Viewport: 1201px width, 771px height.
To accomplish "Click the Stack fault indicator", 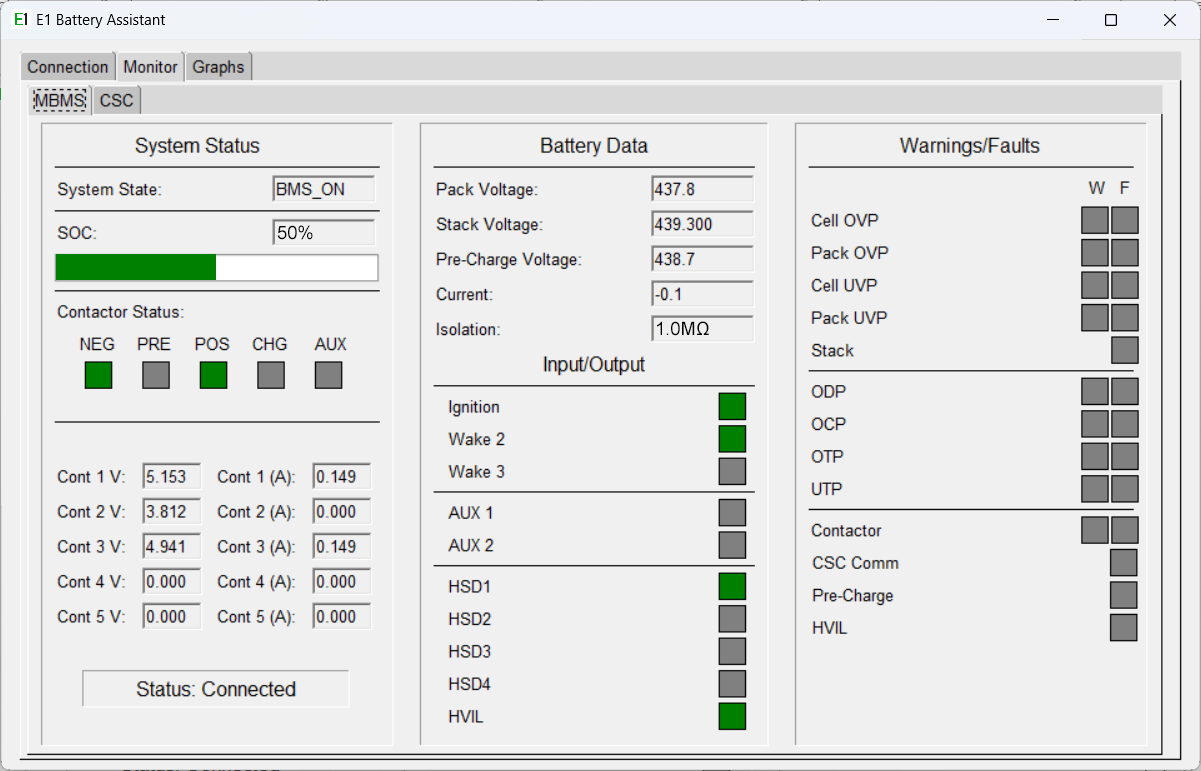I will (1124, 350).
